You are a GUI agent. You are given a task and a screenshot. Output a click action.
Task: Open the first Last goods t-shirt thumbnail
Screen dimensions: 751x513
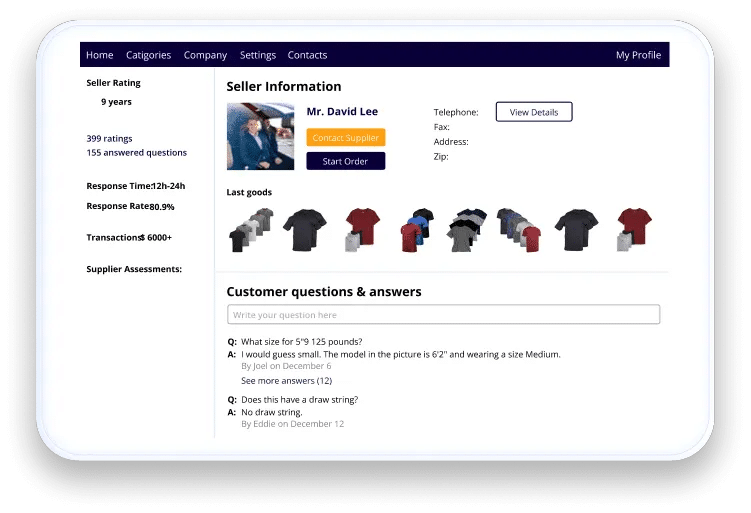(x=250, y=229)
